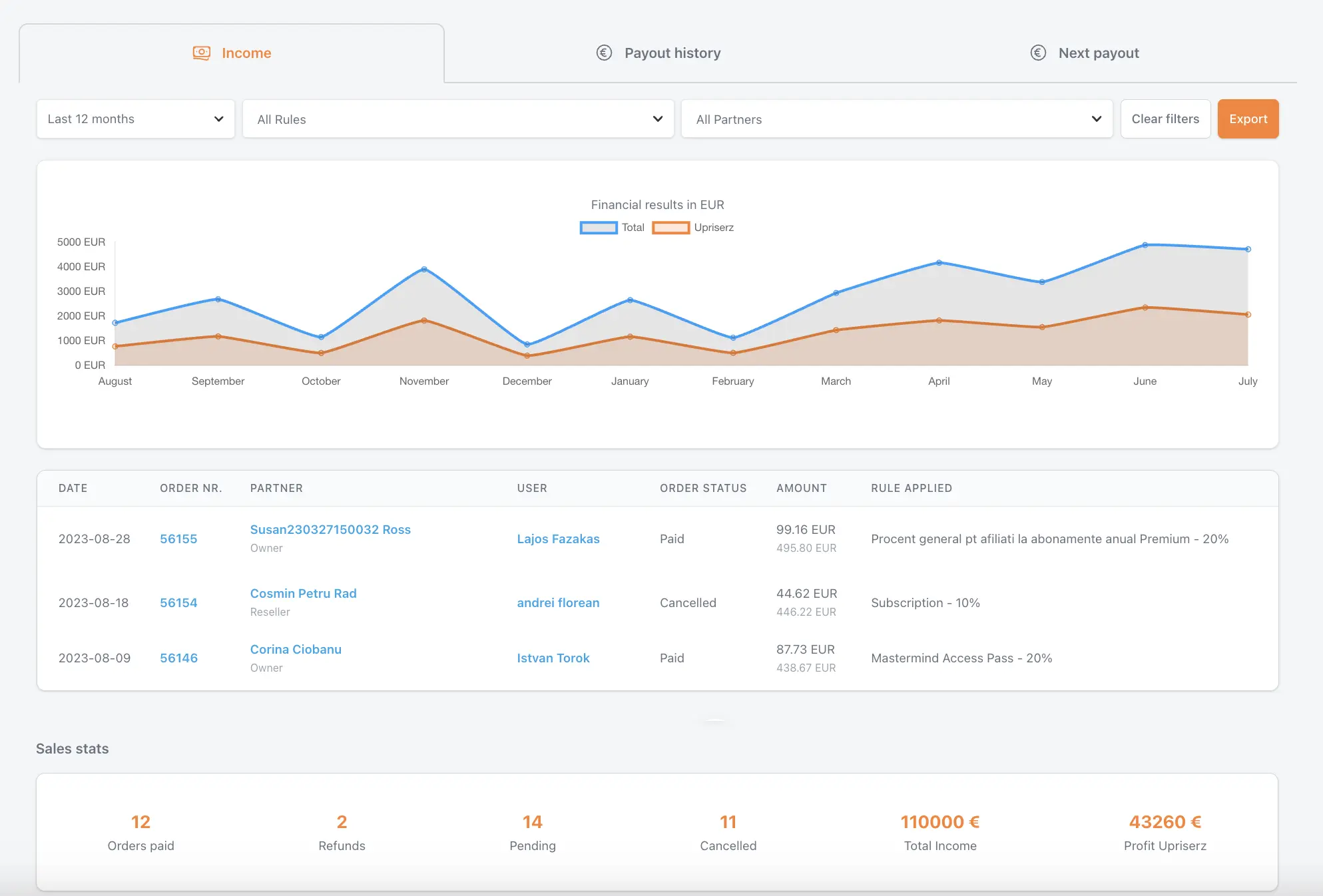Click the Subscription - 10% rule text
This screenshot has width=1323, height=896.
[926, 602]
